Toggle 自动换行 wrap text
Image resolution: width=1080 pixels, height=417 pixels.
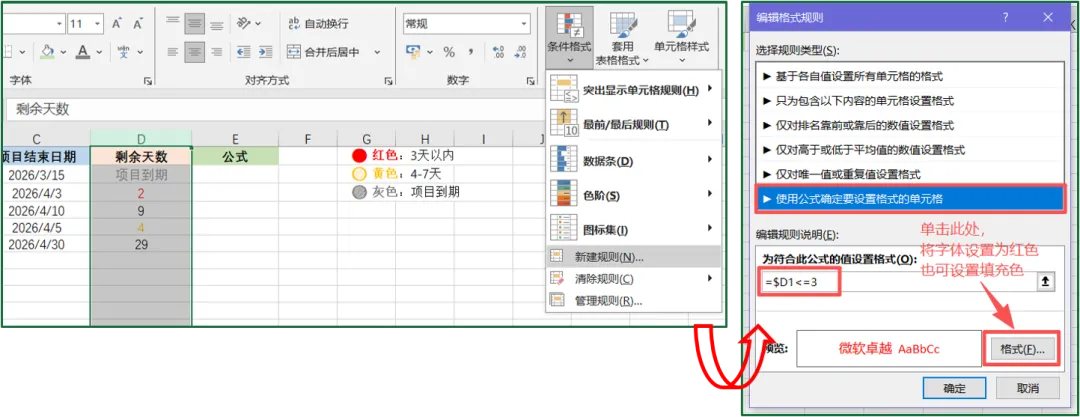tap(318, 23)
